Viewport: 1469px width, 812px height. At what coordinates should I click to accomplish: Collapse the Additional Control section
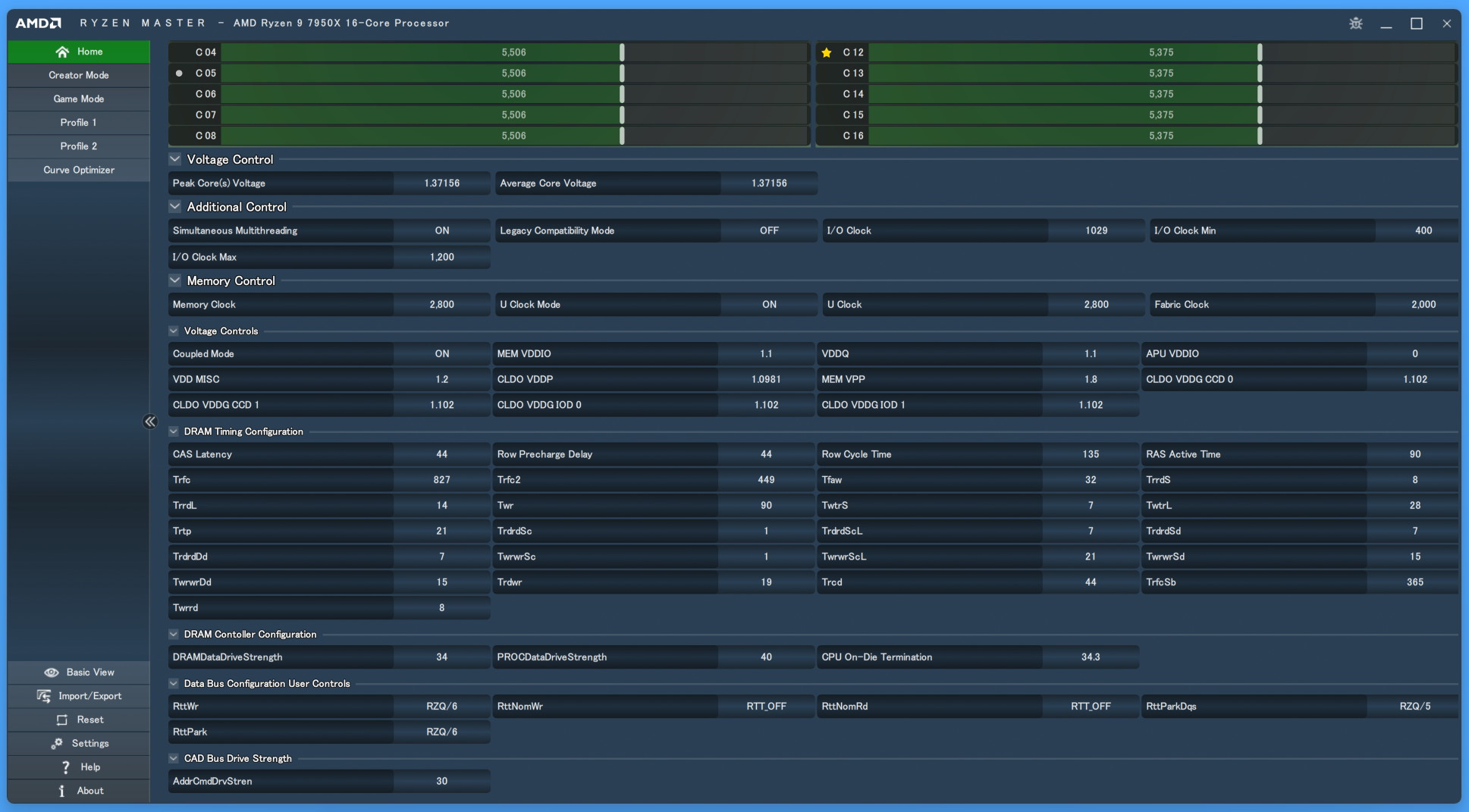click(175, 206)
